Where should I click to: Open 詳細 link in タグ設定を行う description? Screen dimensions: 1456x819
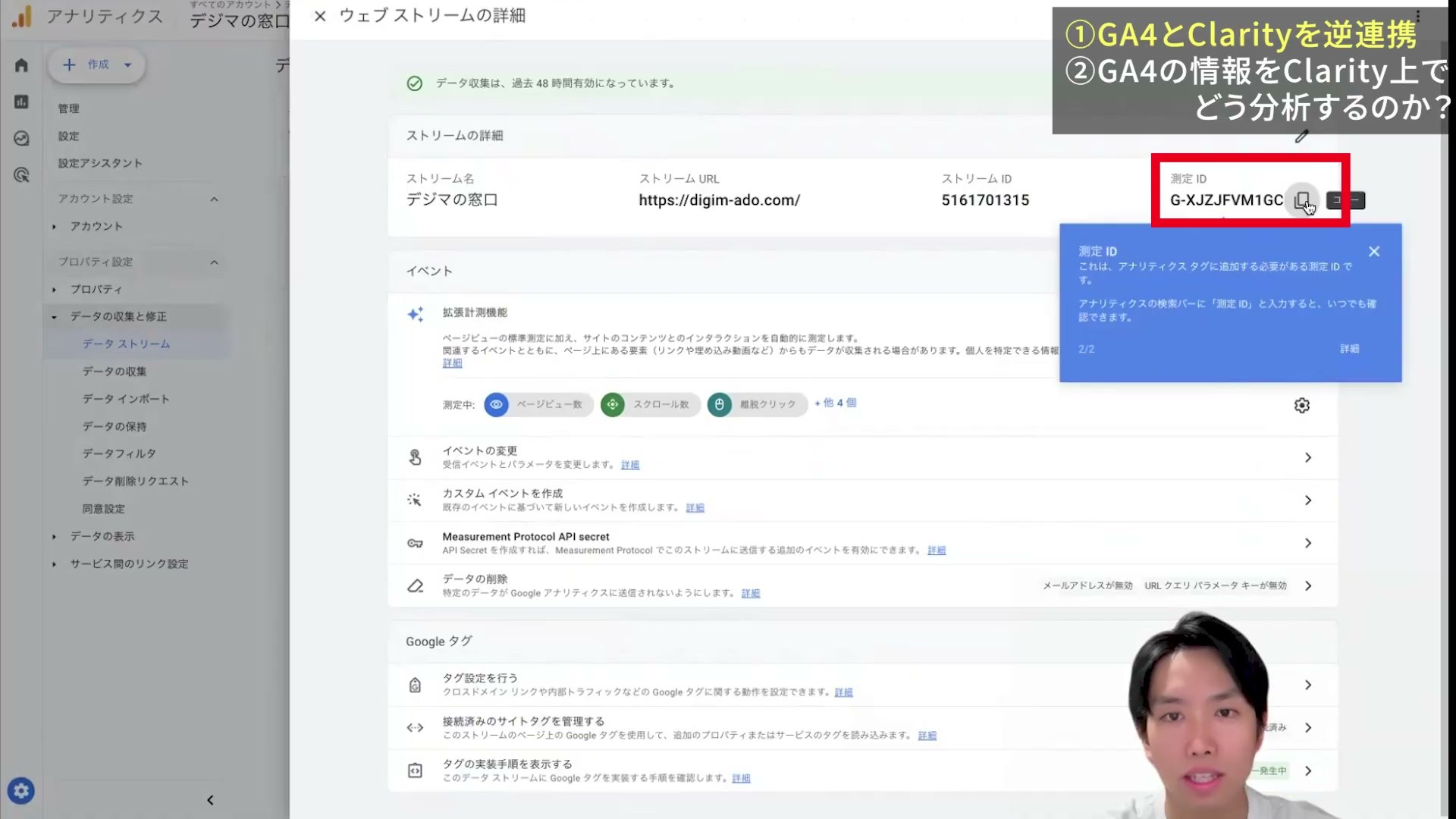point(843,692)
